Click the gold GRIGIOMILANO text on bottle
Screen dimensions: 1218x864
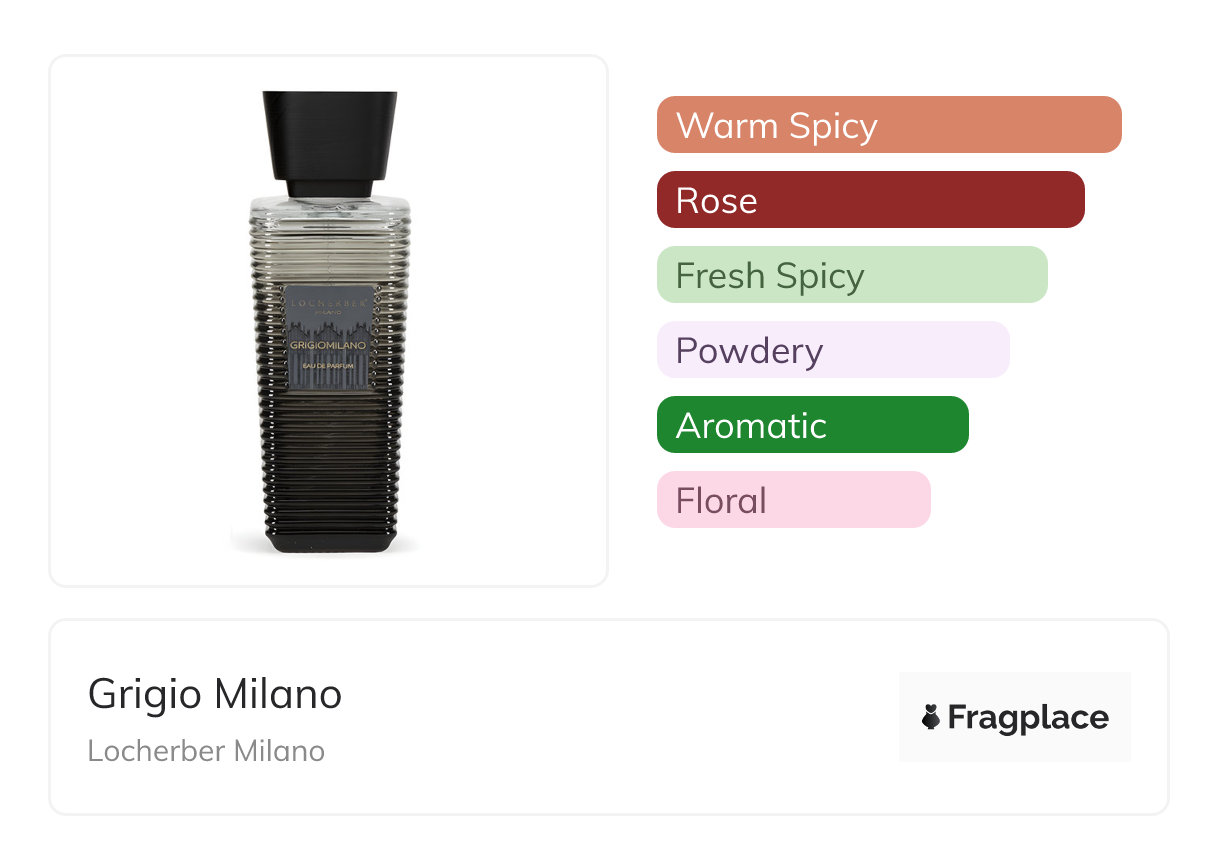[x=330, y=345]
